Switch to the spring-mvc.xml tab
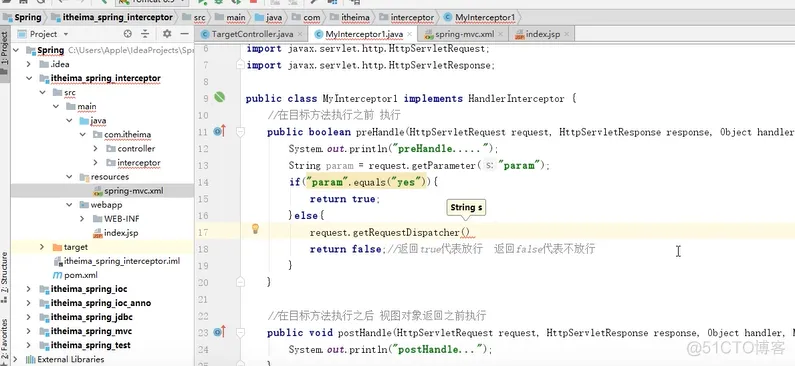 464,34
